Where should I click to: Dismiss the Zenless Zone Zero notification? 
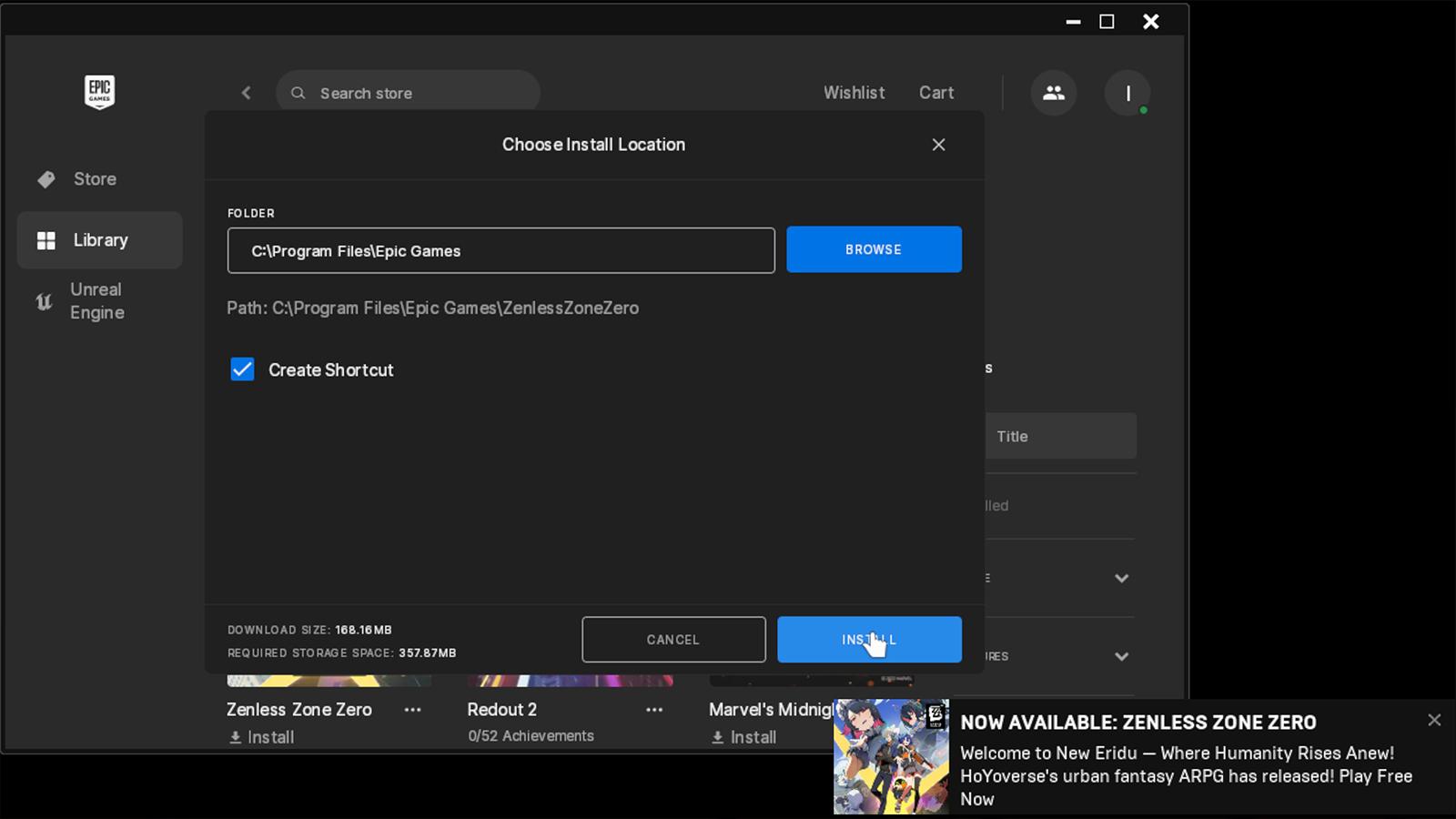point(1434,720)
